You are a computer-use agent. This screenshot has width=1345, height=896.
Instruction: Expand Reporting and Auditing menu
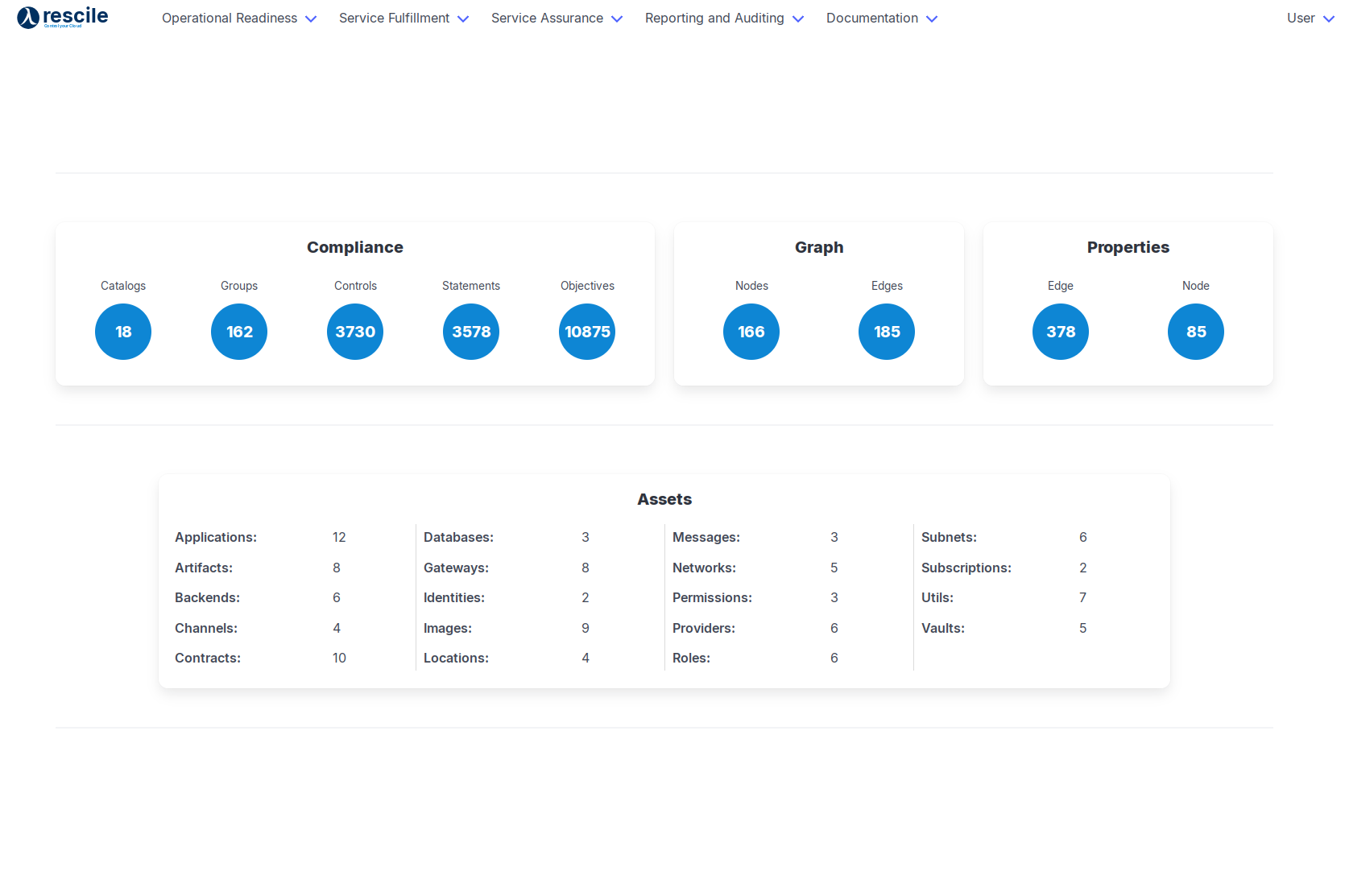[x=724, y=19]
